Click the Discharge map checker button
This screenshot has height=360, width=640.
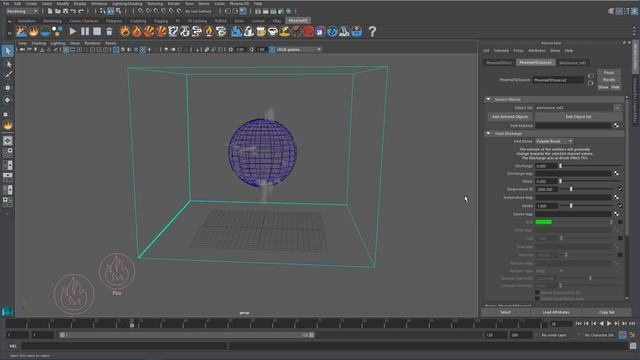pos(616,173)
